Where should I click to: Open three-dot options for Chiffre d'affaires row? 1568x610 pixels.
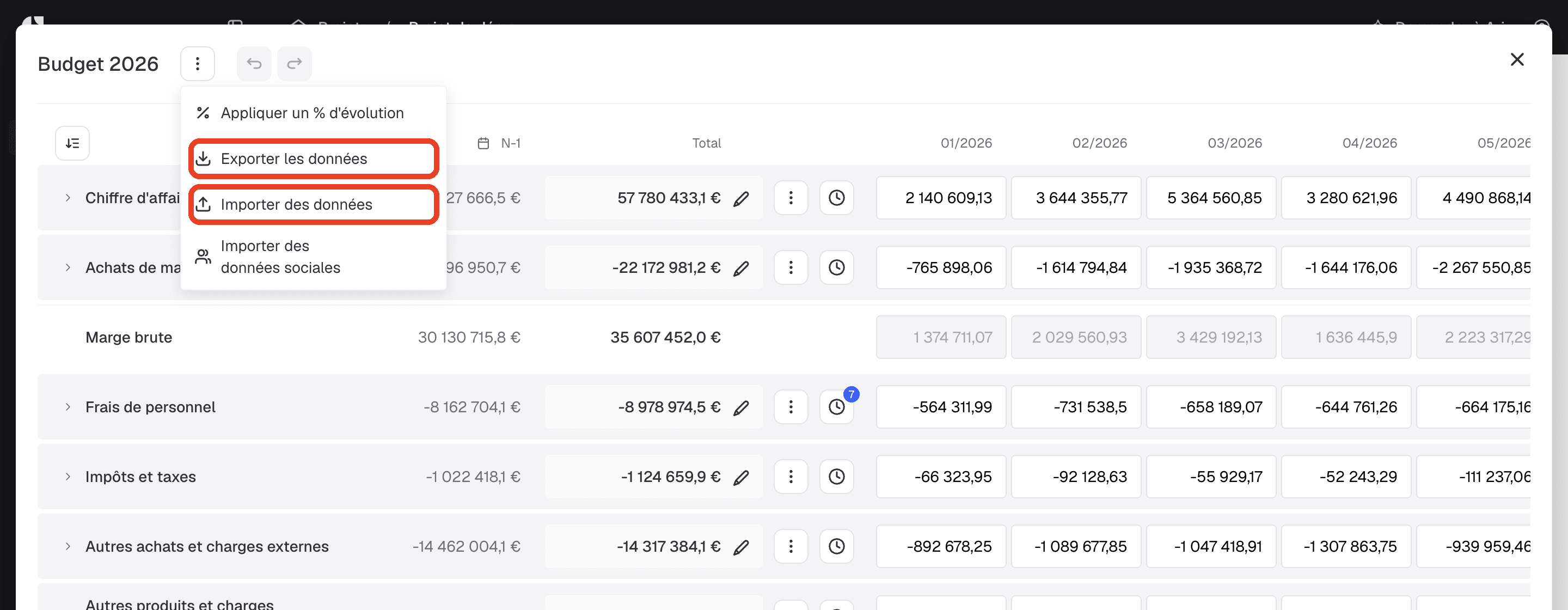[791, 198]
